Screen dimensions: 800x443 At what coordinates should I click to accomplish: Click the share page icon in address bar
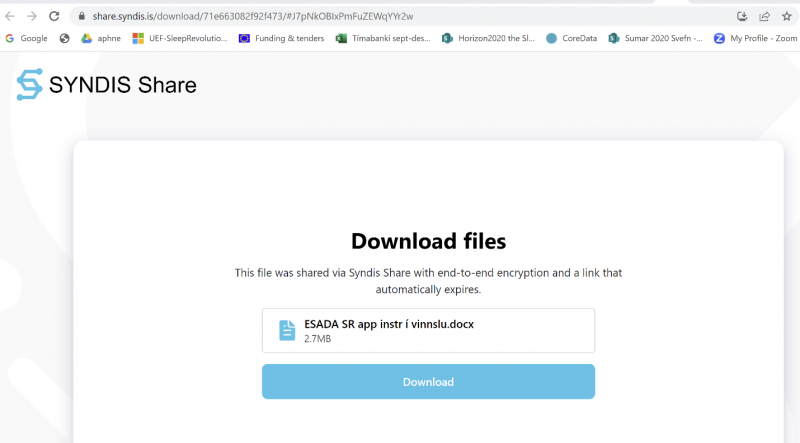[765, 16]
